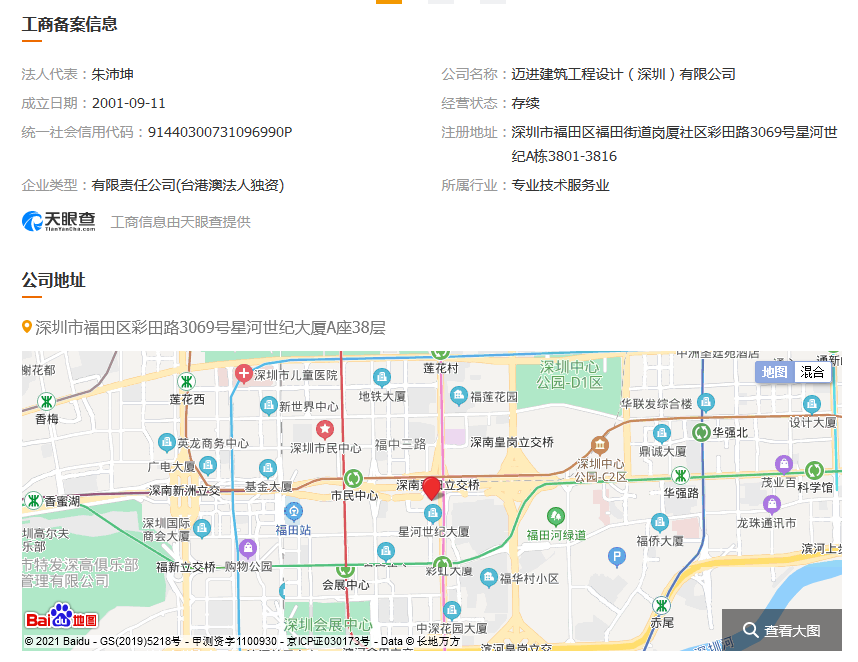Select the 香梅 metro station icon
This screenshot has width=858, height=662.
point(47,402)
